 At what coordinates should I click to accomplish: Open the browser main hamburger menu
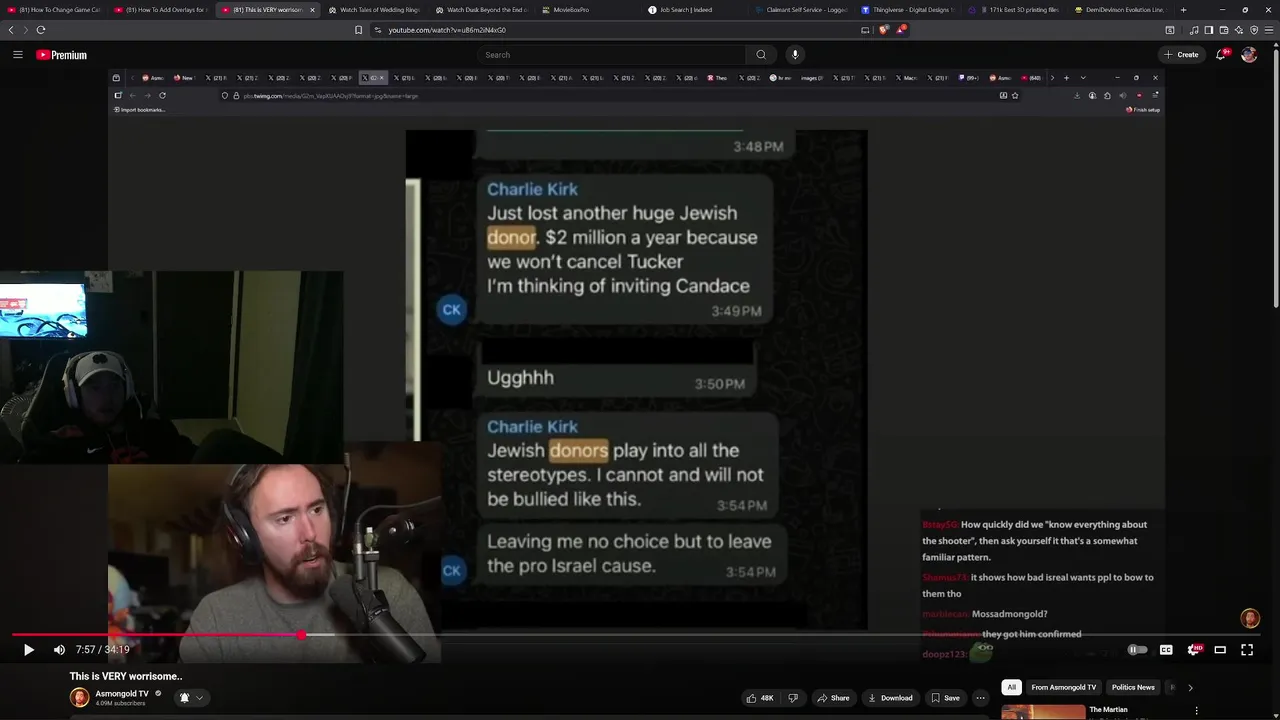tap(1269, 30)
